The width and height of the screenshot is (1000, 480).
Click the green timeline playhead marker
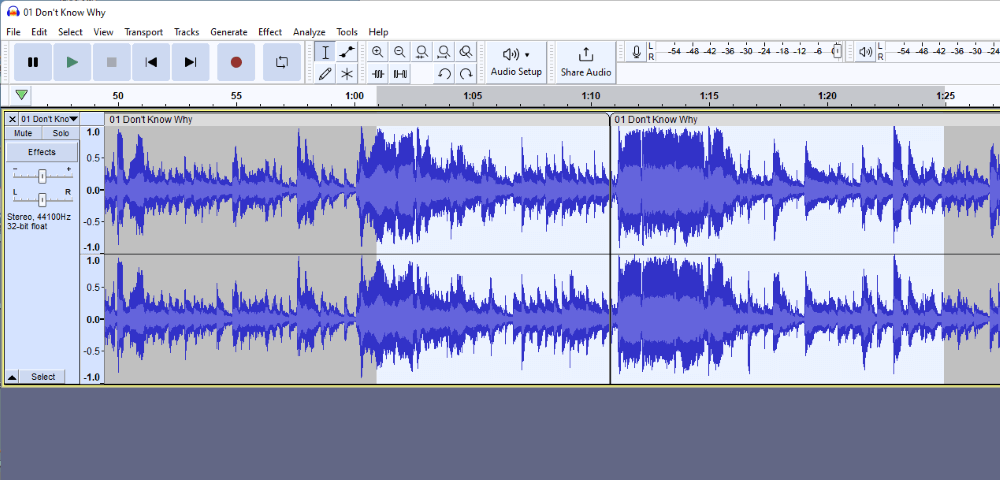[x=22, y=95]
